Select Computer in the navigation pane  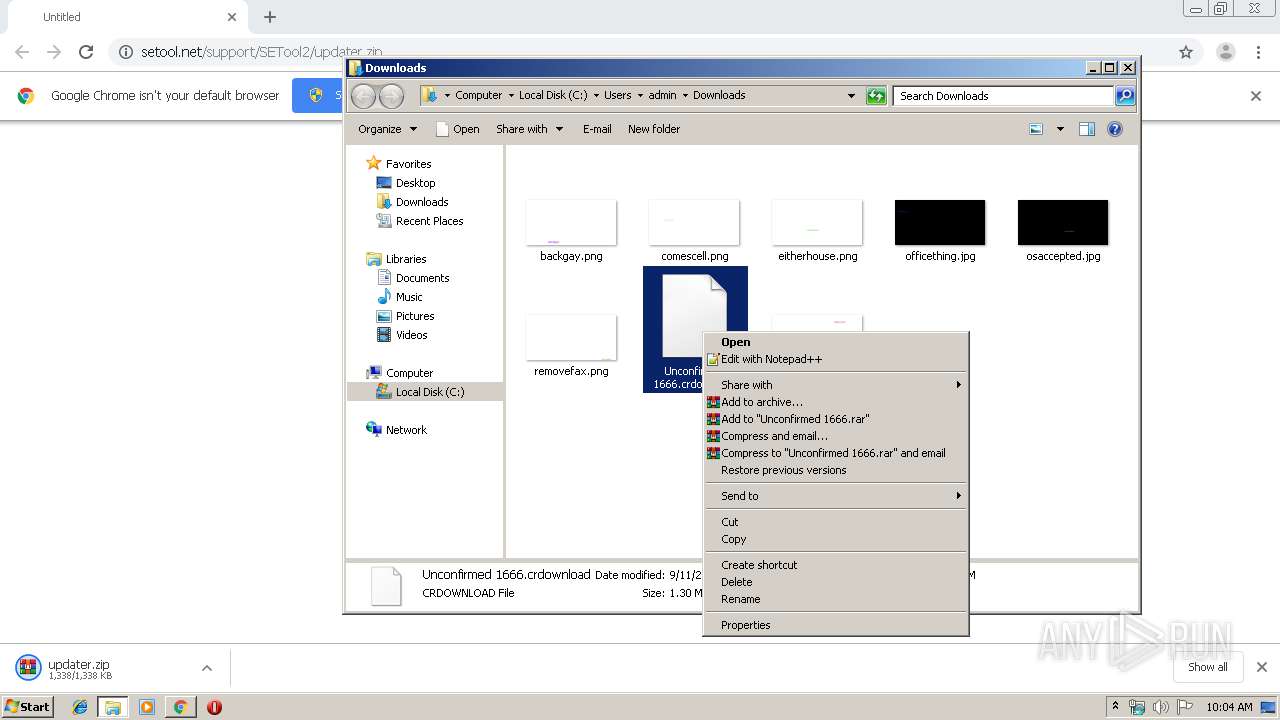pos(409,373)
